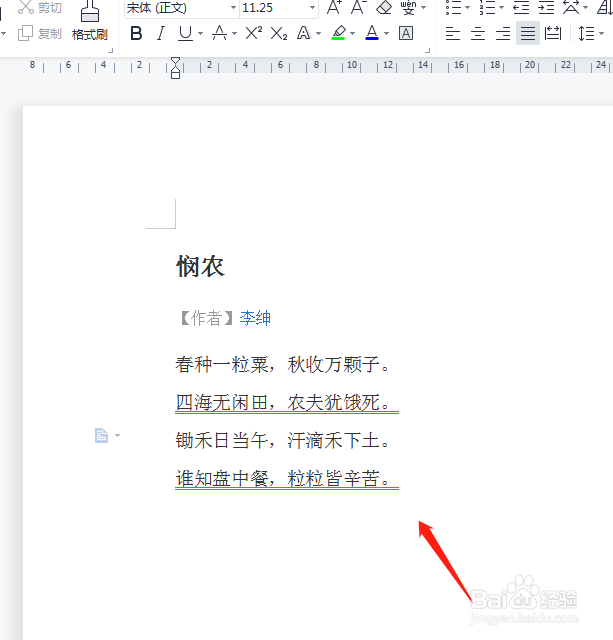Open the line spacing tool
This screenshot has height=640, width=613.
click(586, 33)
